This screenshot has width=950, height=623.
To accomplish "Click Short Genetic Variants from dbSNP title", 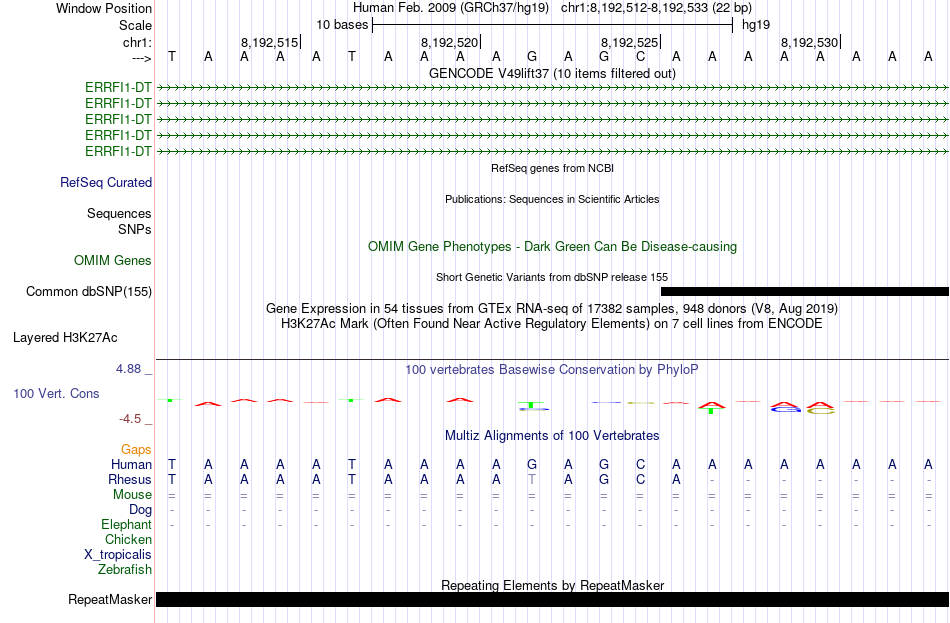I will [x=553, y=277].
